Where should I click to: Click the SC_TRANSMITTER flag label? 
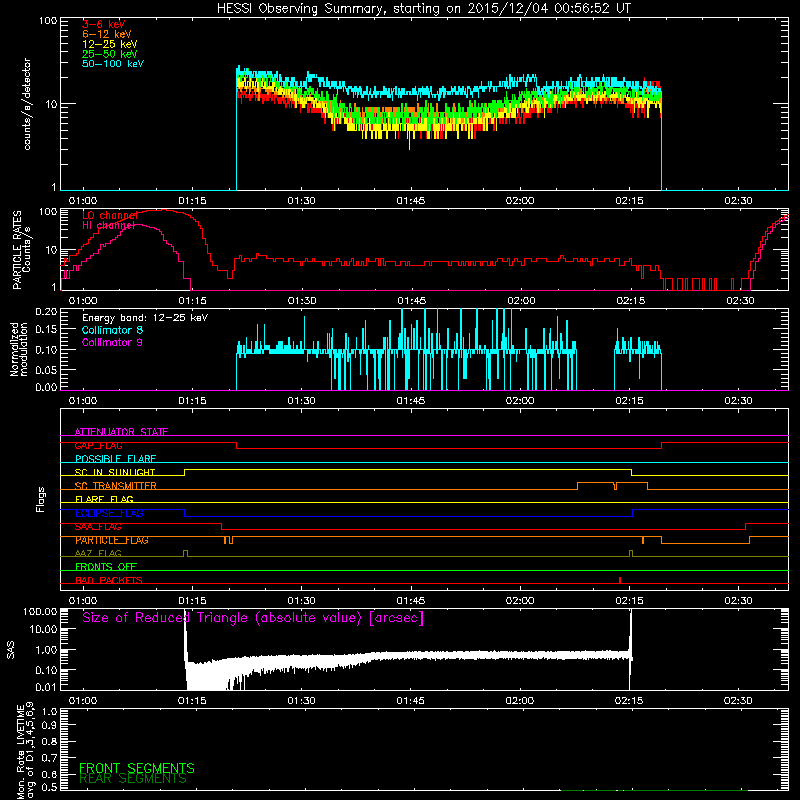(115, 486)
